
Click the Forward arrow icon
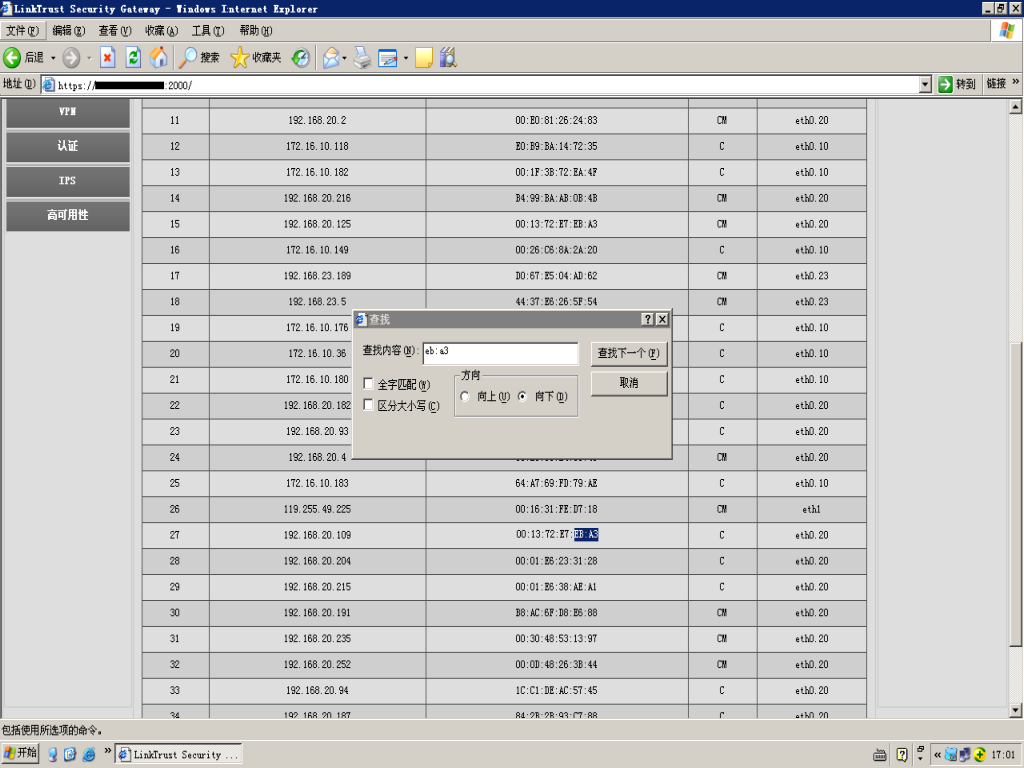71,57
